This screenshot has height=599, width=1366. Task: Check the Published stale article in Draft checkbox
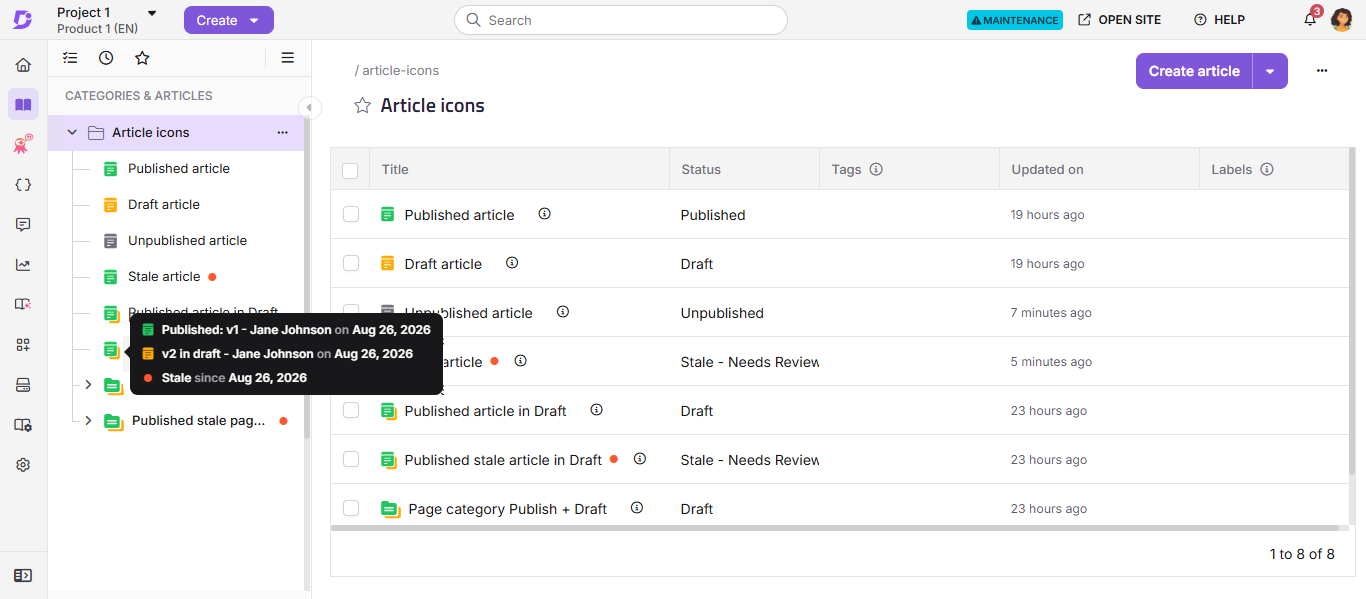pyautogui.click(x=351, y=459)
